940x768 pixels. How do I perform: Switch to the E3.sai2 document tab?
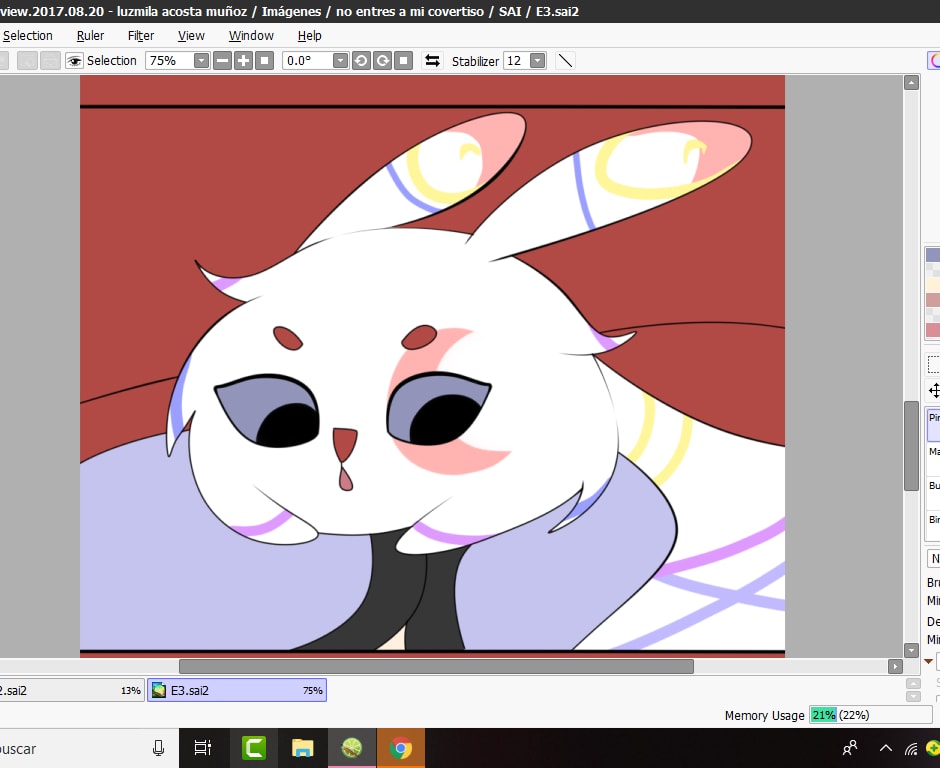[237, 690]
